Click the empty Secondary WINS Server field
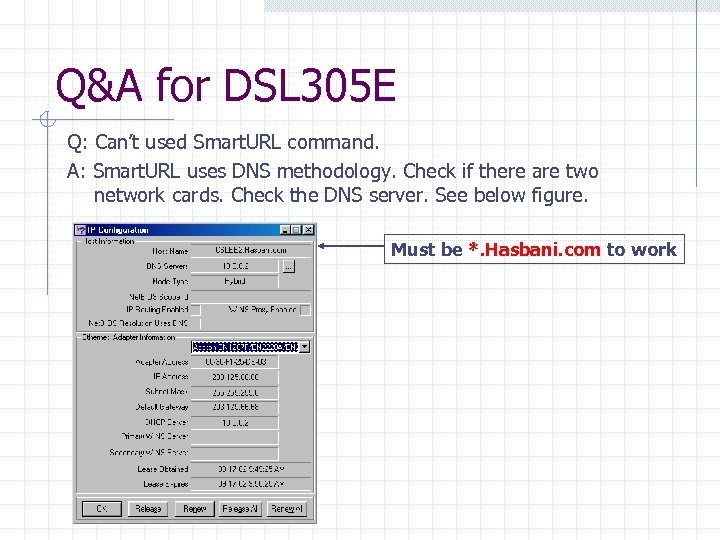Image resolution: width=720 pixels, height=540 pixels. pos(235,453)
